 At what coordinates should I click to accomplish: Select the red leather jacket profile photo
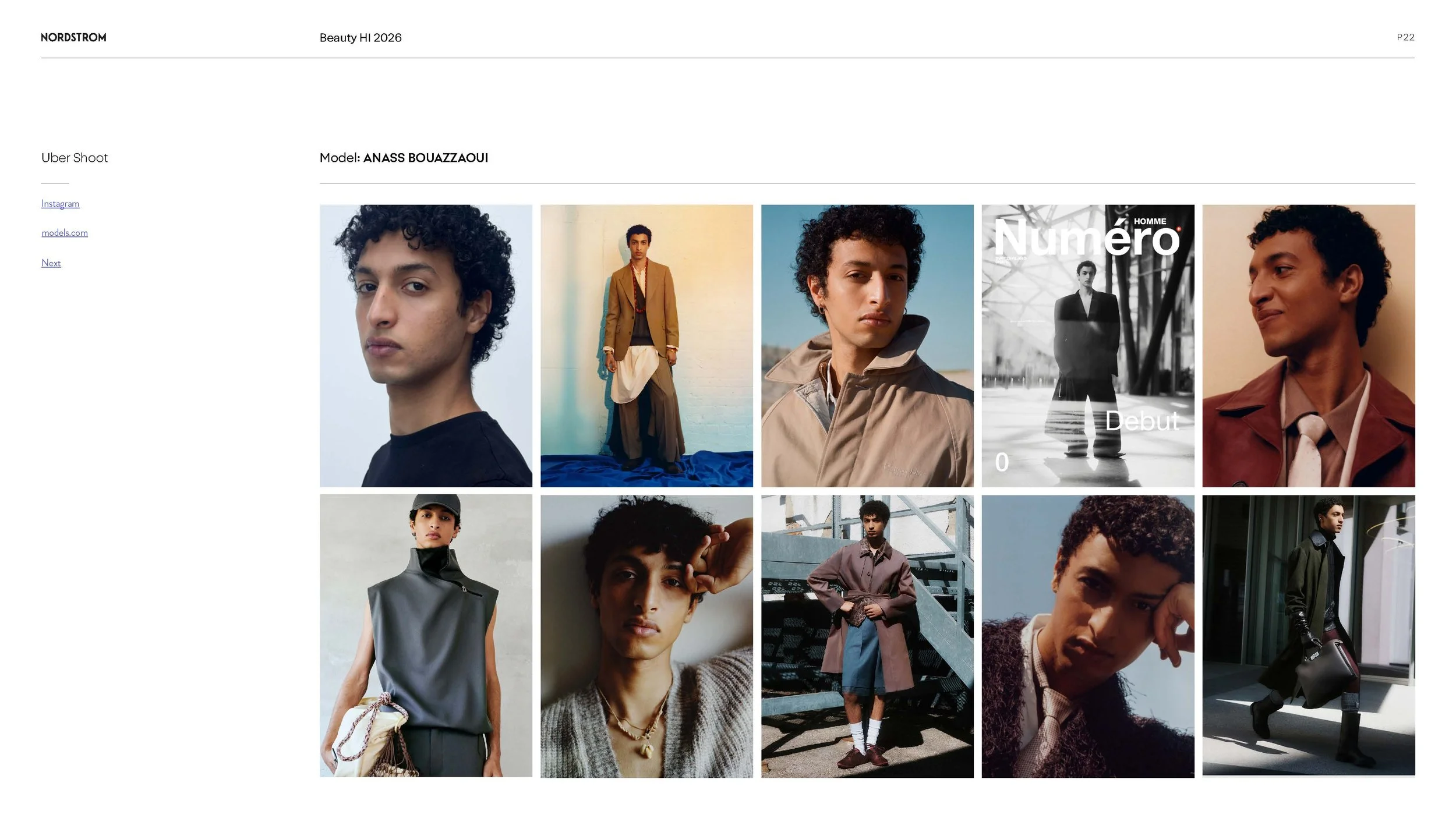(x=1308, y=345)
